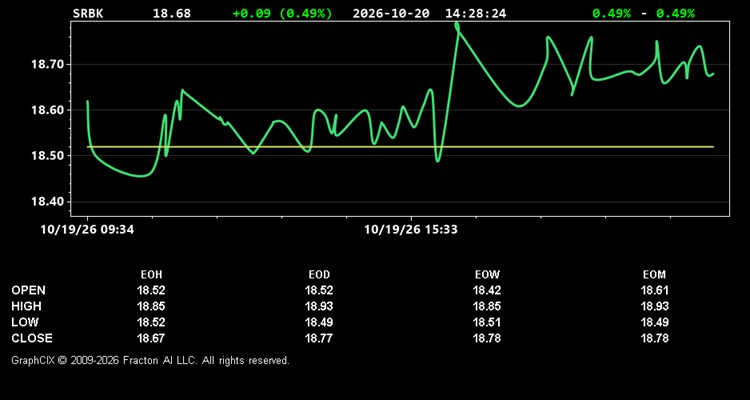750x400 pixels.
Task: Select the EOW column header
Action: tap(487, 275)
